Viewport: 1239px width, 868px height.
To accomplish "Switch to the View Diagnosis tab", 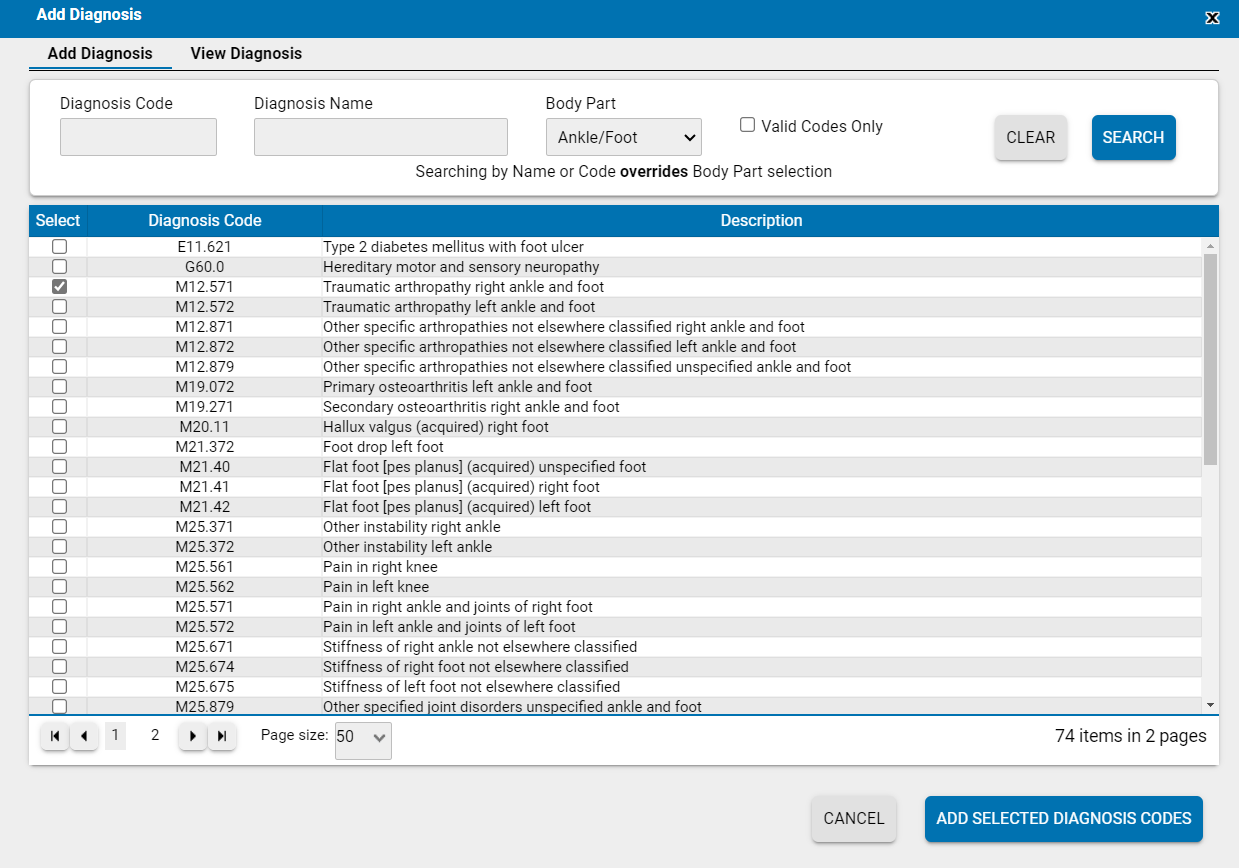I will pyautogui.click(x=246, y=53).
